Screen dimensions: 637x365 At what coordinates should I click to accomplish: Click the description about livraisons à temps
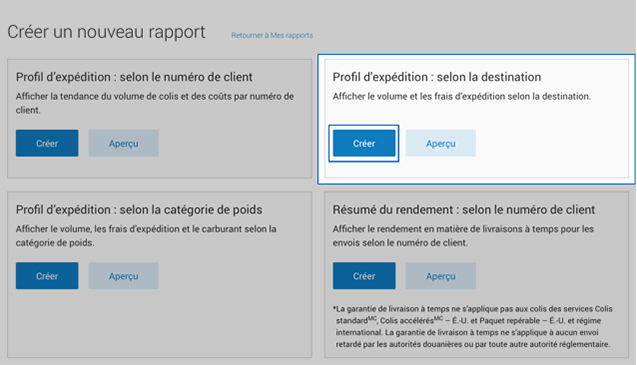[463, 236]
